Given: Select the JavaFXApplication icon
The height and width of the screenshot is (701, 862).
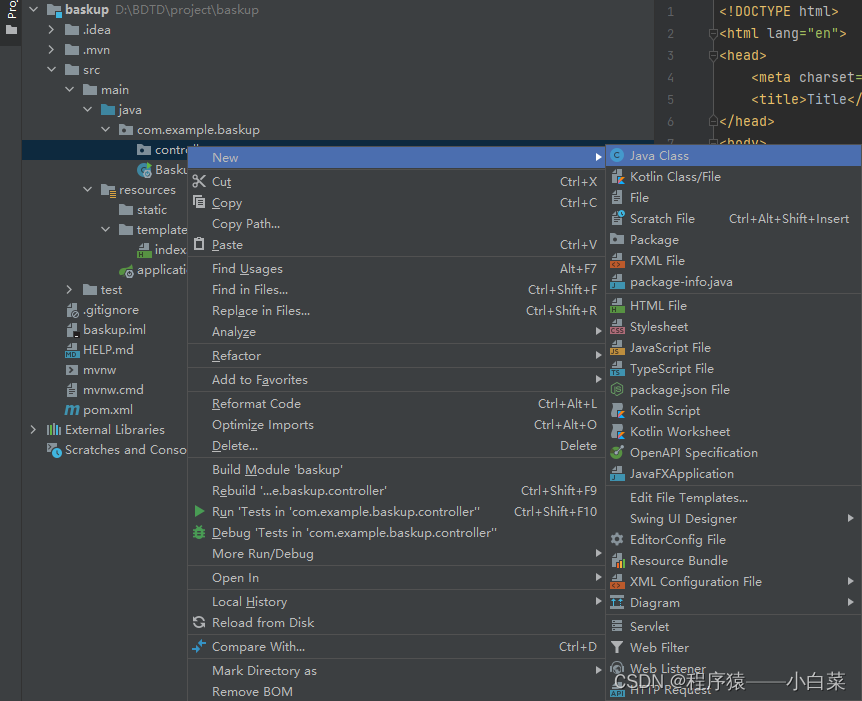Looking at the screenshot, I should click(617, 474).
